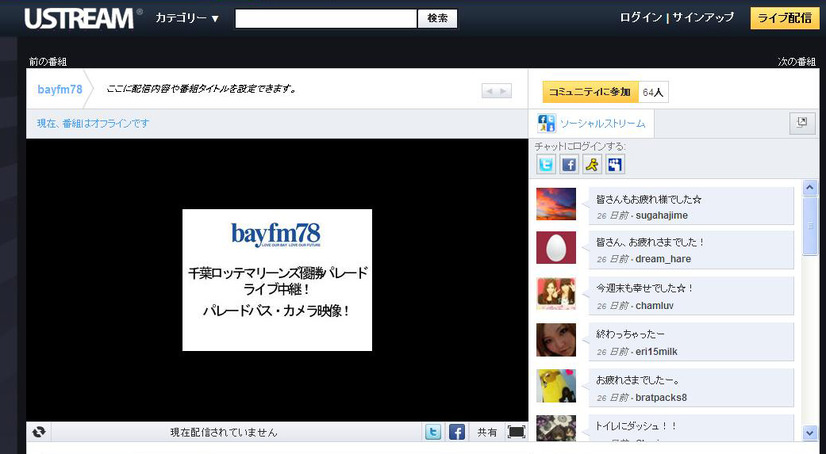Toggle fullscreen in the video player
Viewport: 826px width, 454px height.
pyautogui.click(x=516, y=432)
